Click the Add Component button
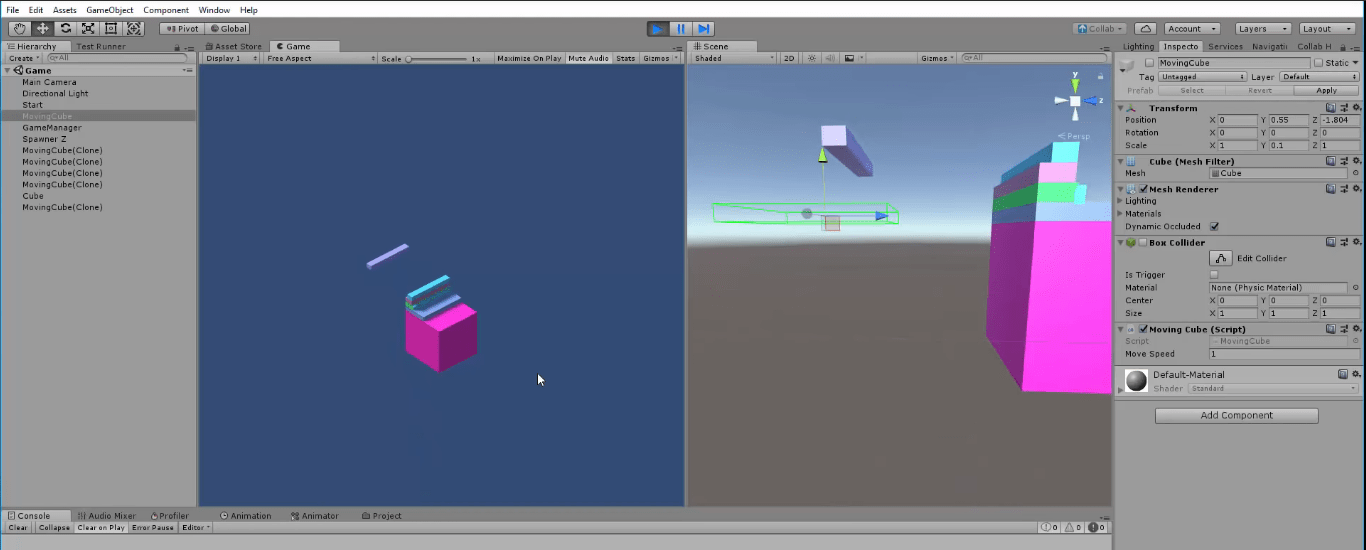 point(1237,415)
